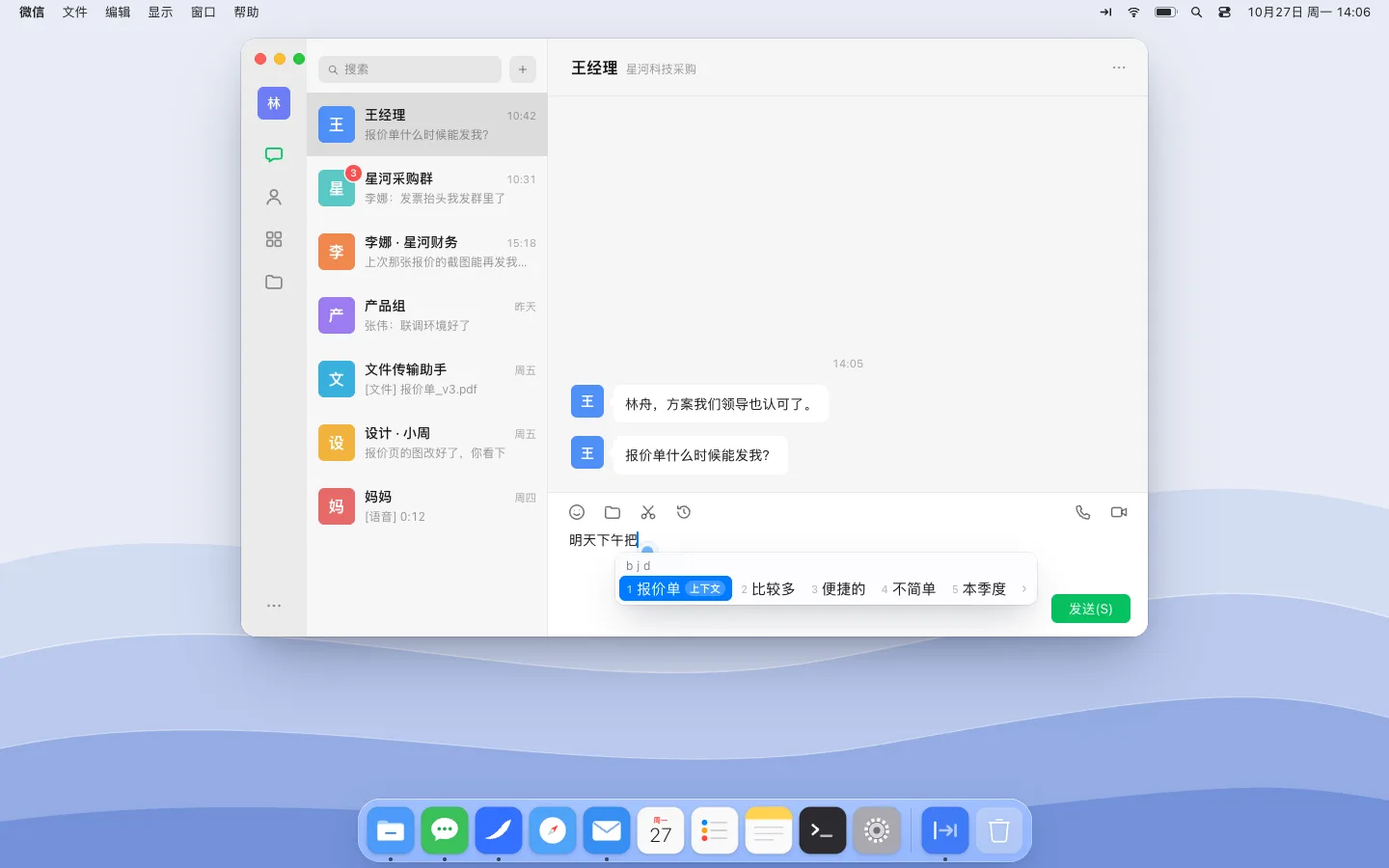Screen dimensions: 1389x868
Task: Open the 编辑 menu
Action: [118, 13]
